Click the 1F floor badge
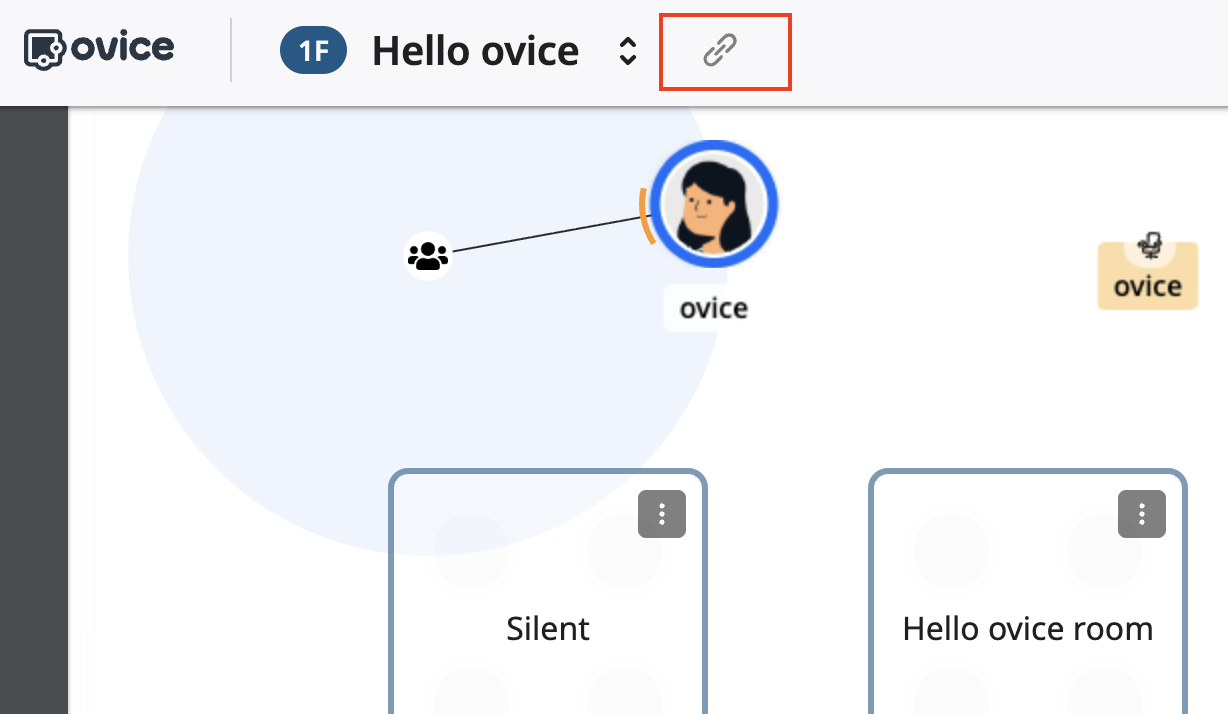 [313, 51]
